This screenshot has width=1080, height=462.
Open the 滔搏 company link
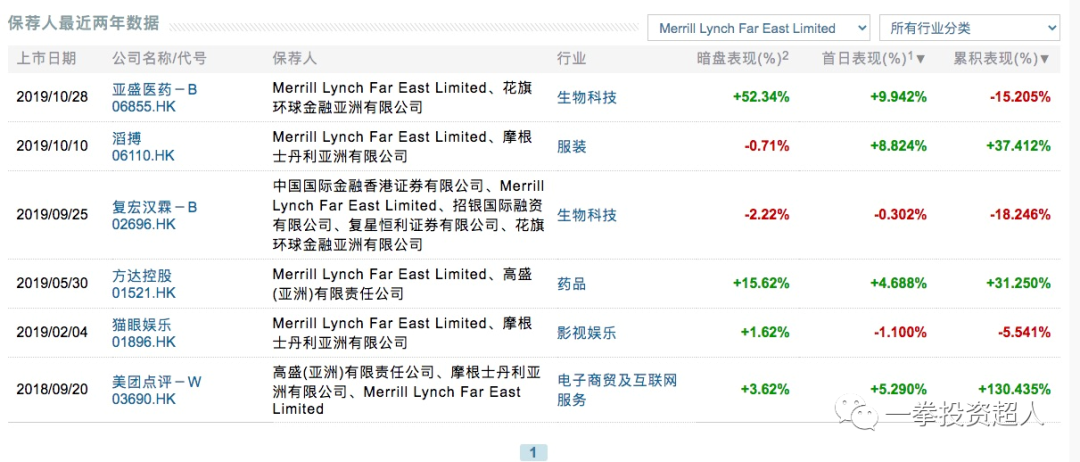coord(127,137)
